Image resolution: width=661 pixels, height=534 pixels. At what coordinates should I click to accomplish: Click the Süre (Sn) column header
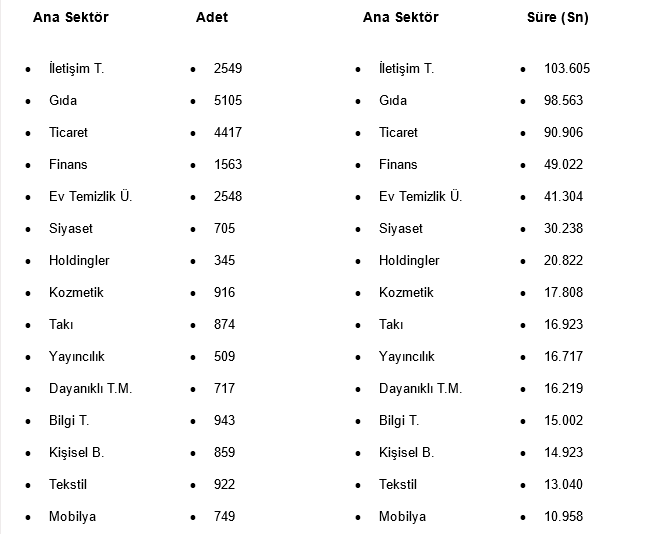[558, 17]
